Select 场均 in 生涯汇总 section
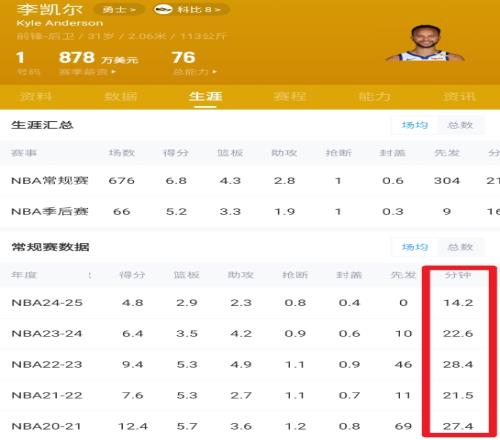Image resolution: width=500 pixels, height=440 pixels. point(415,125)
